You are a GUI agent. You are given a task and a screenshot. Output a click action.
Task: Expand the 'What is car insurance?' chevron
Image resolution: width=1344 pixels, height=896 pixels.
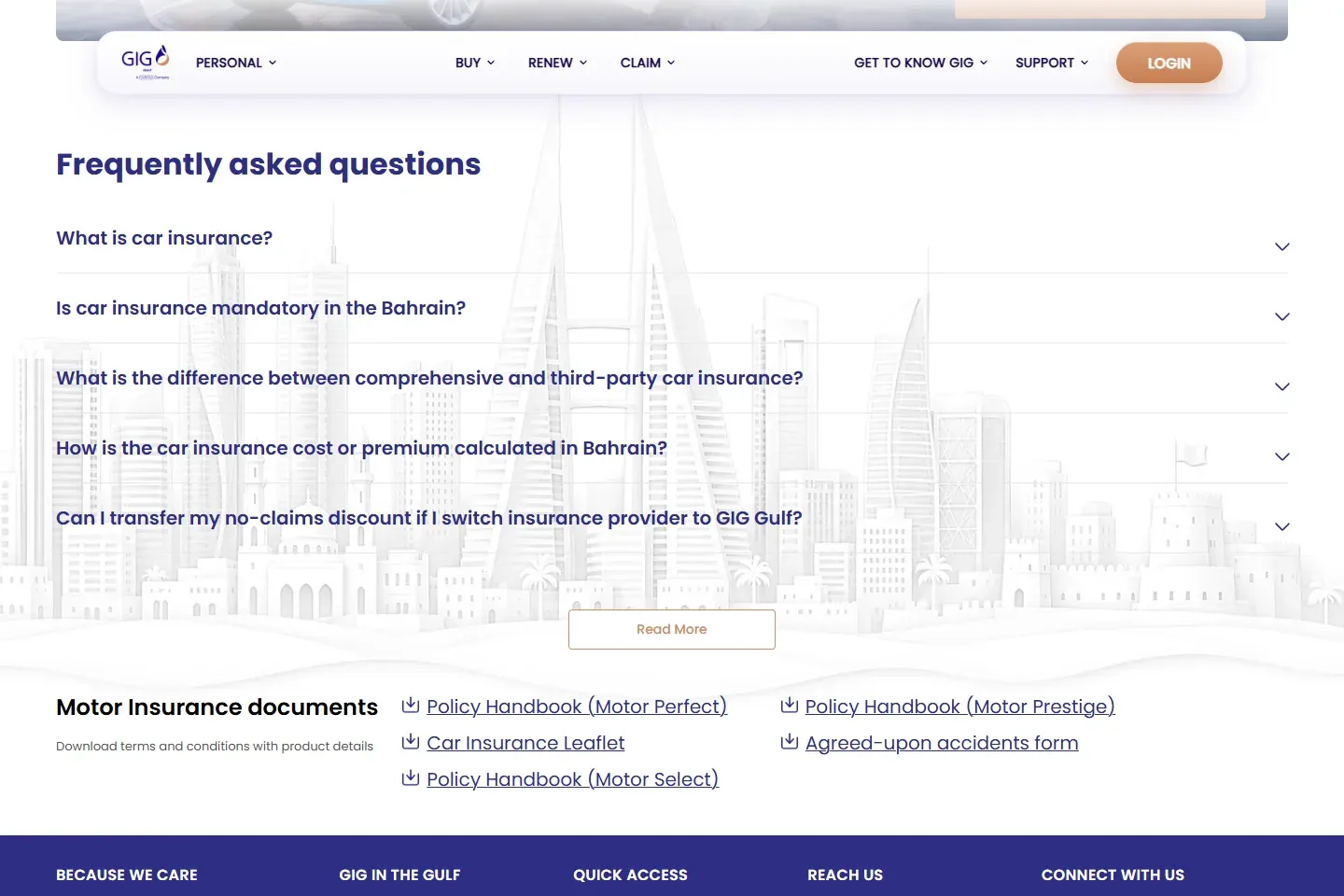[x=1282, y=246]
